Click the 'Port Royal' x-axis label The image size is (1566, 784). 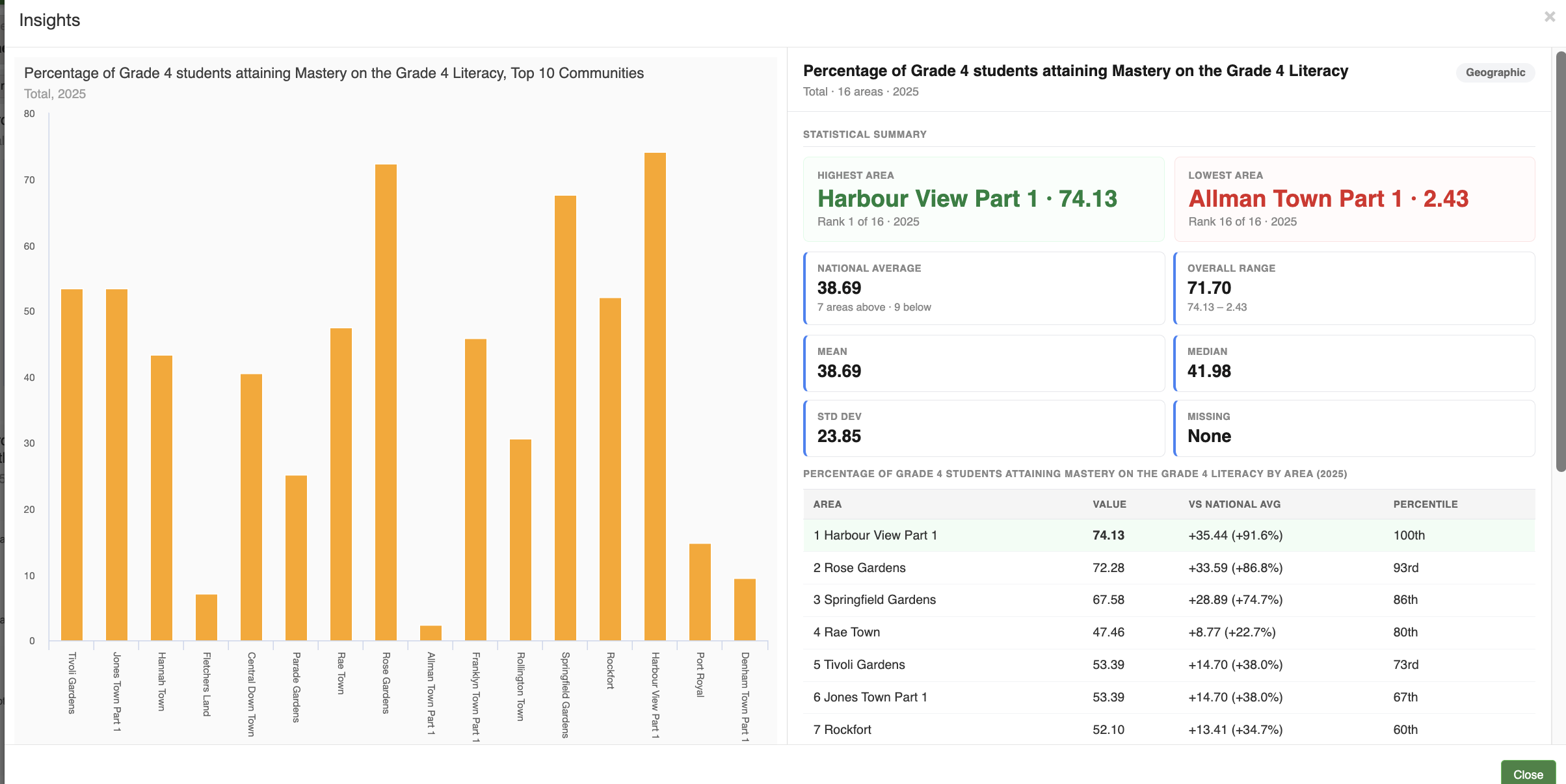[x=700, y=675]
